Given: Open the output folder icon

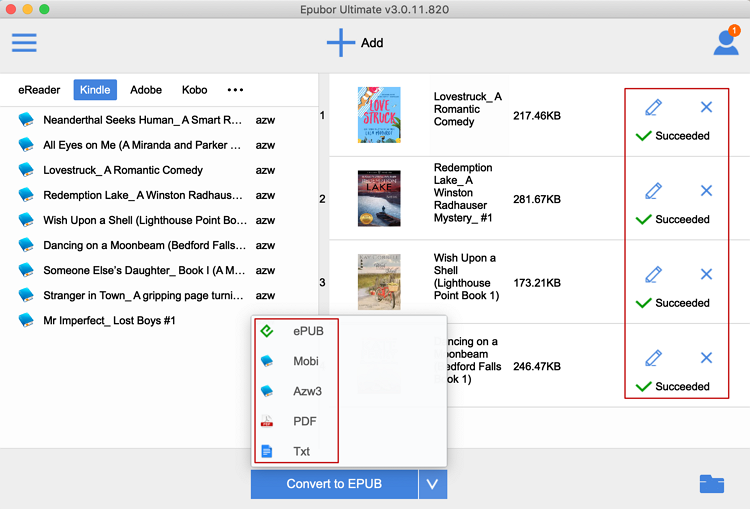Looking at the screenshot, I should click(712, 484).
